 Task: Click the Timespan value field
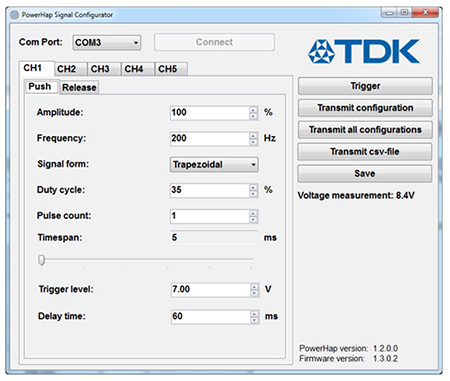[x=214, y=238]
